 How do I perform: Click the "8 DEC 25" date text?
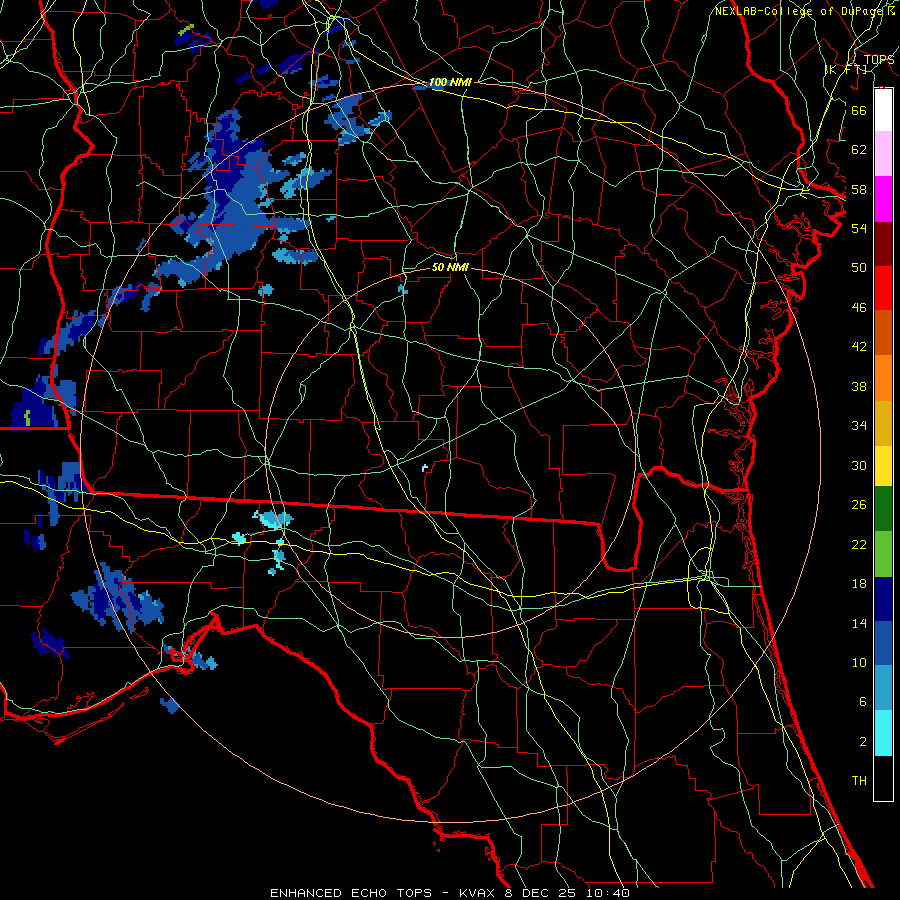pyautogui.click(x=542, y=893)
